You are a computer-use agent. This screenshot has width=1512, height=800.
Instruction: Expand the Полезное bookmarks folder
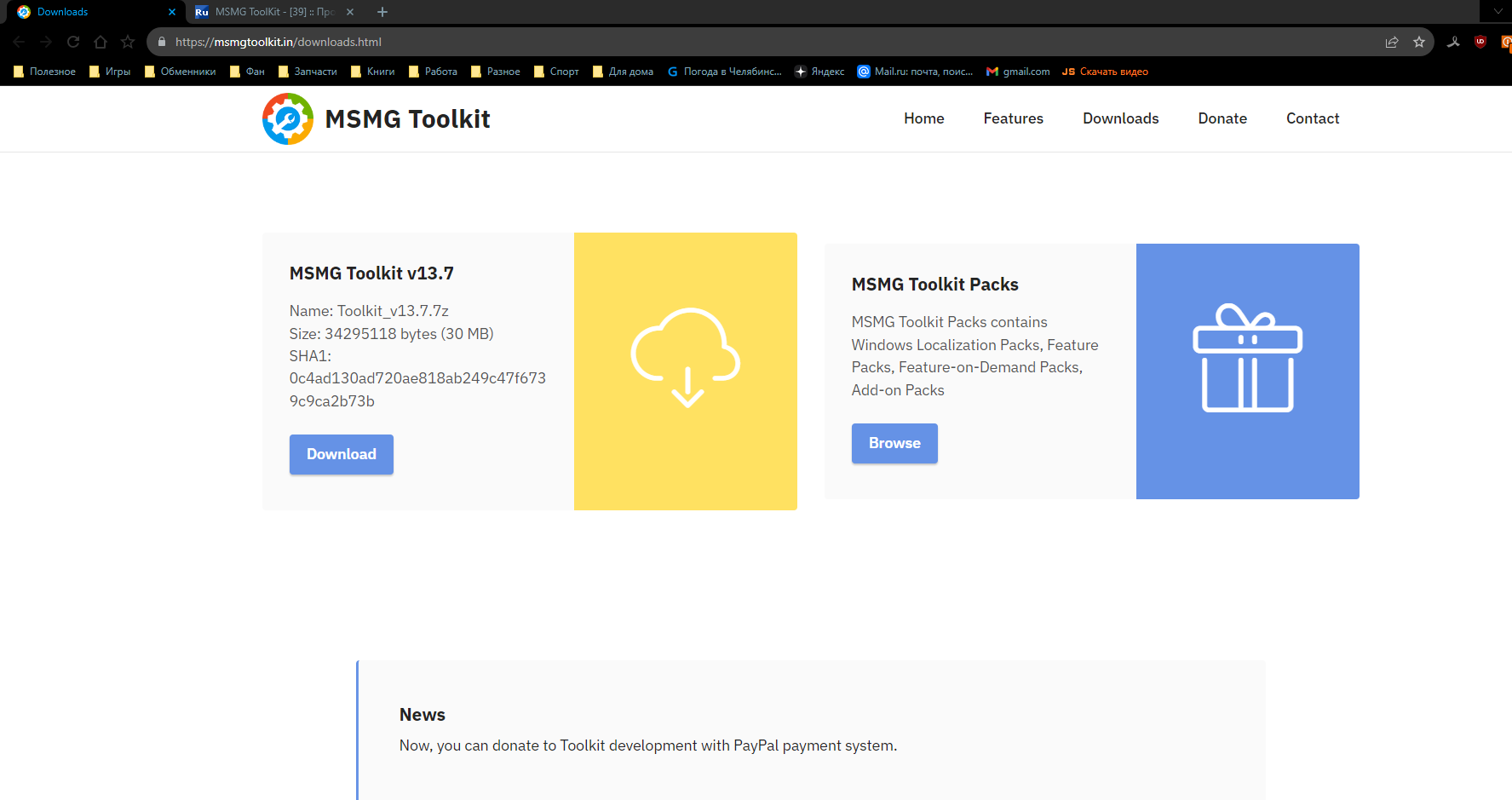tap(45, 72)
